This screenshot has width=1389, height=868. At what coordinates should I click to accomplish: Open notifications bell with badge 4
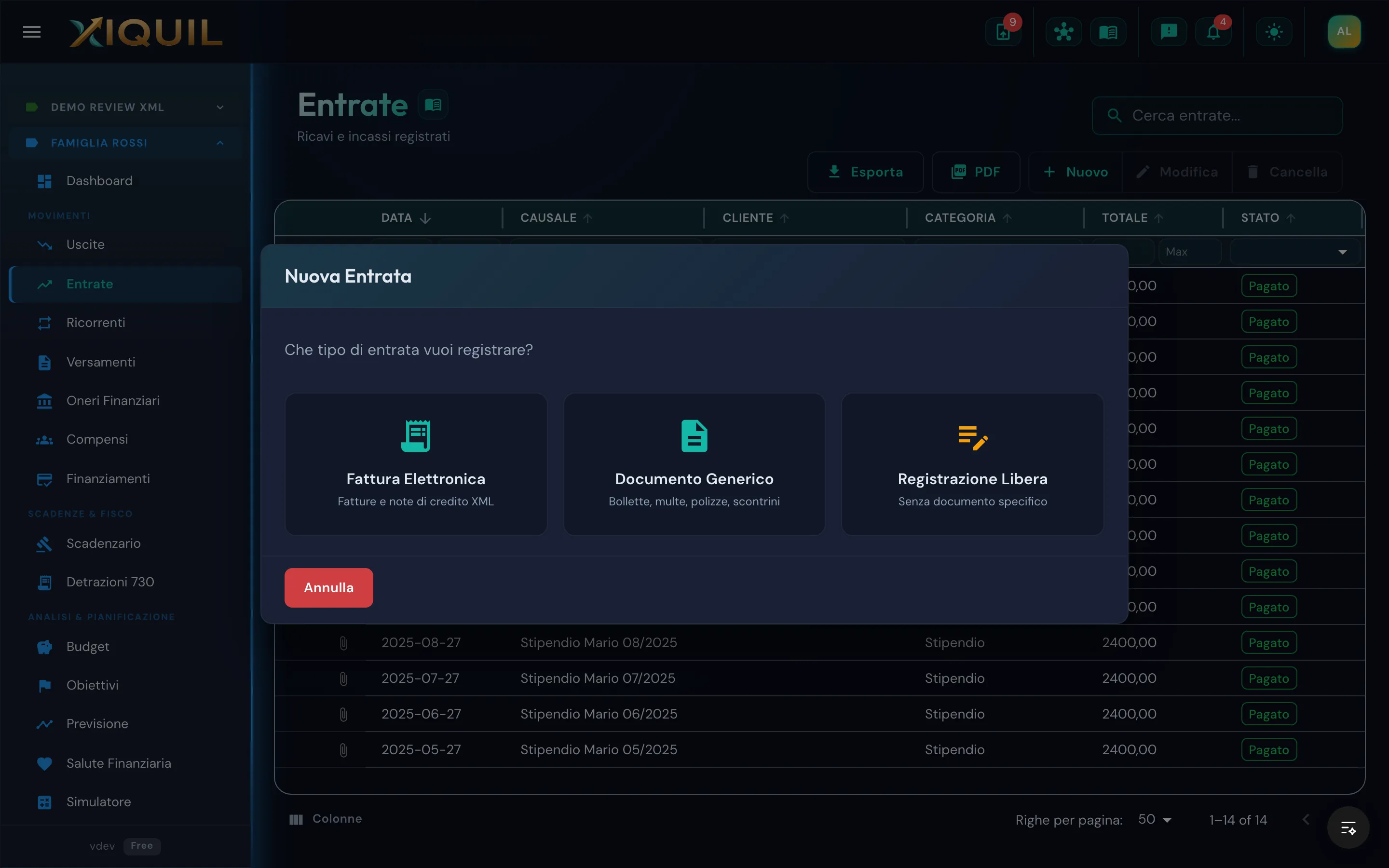pyautogui.click(x=1213, y=31)
